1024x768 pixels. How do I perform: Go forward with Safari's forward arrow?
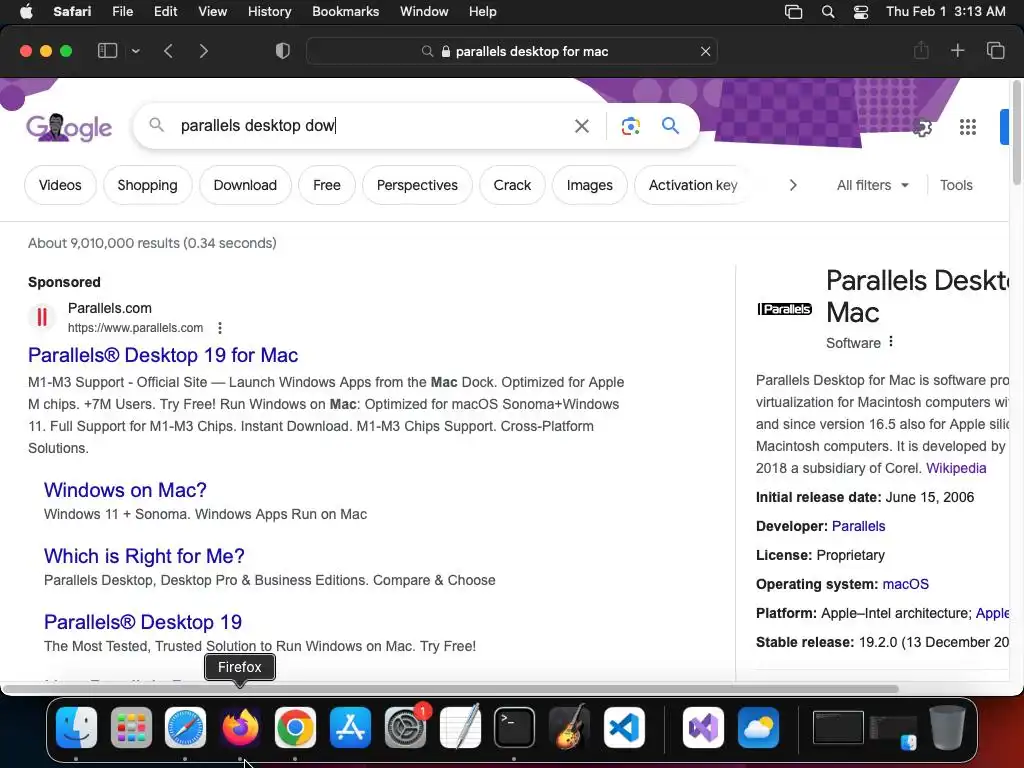203,51
